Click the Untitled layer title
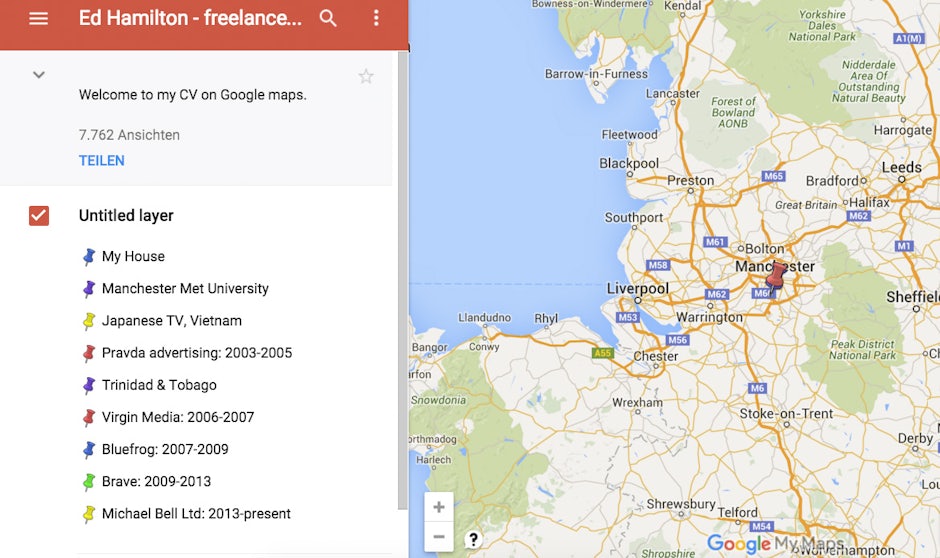 tap(126, 216)
